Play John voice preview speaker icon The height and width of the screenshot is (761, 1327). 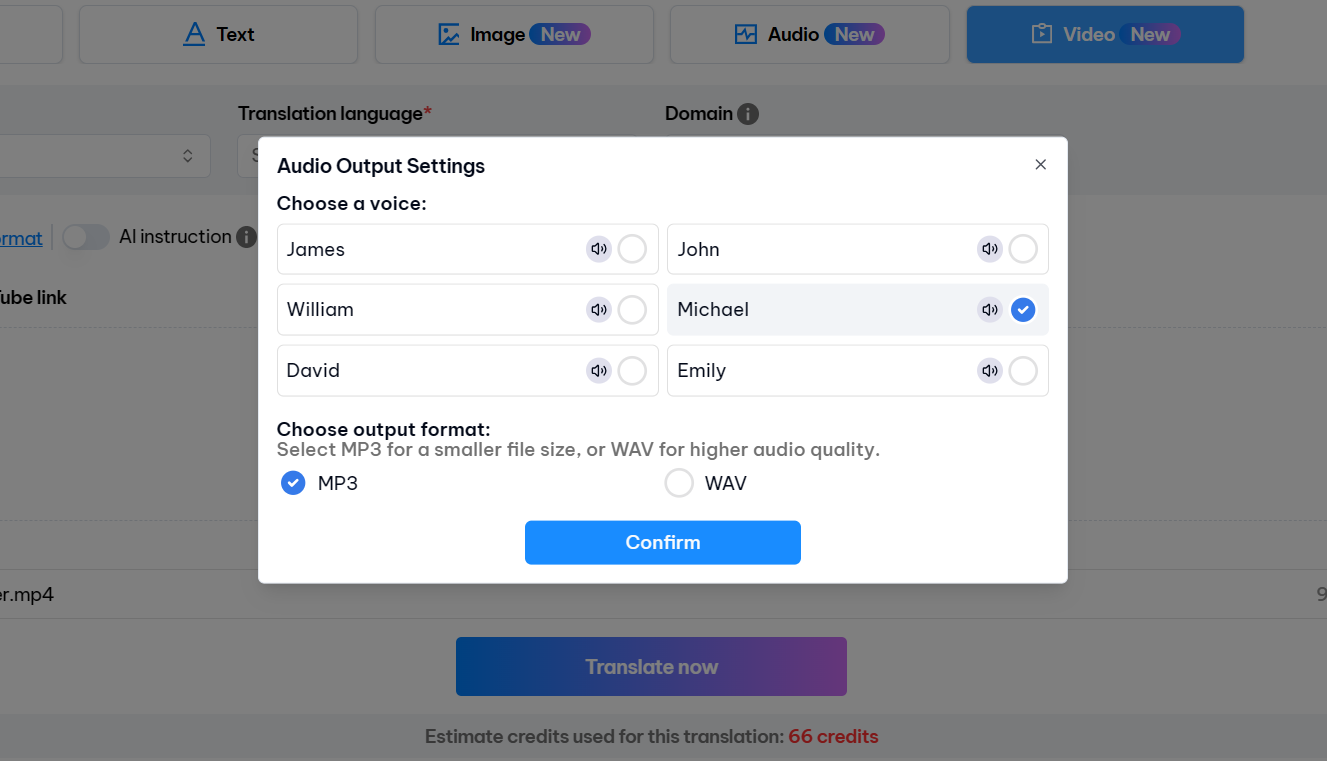tap(990, 249)
